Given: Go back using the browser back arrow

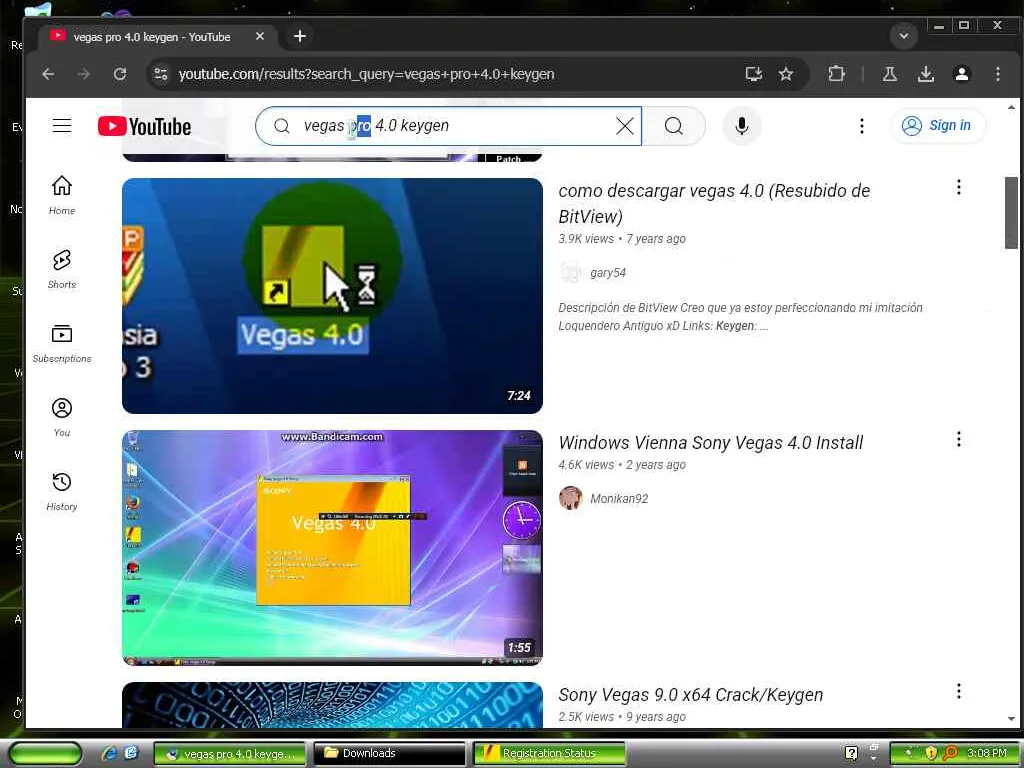Looking at the screenshot, I should pyautogui.click(x=48, y=74).
